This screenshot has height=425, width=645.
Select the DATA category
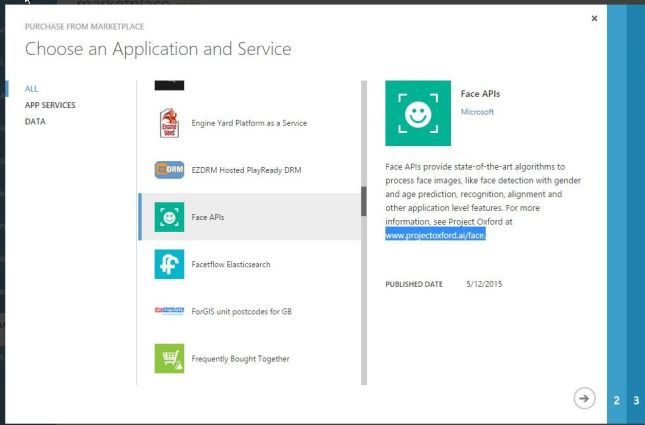point(35,121)
